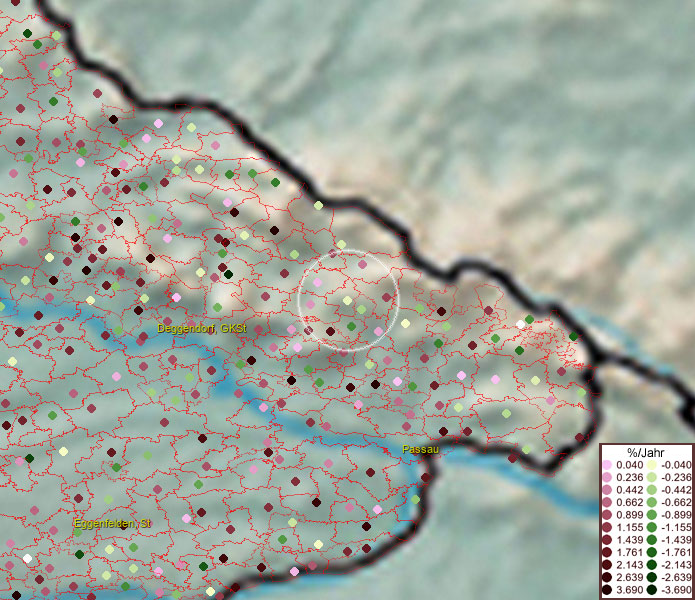Click the 2.143 legend value text
Image resolution: width=695 pixels, height=600 pixels.
(629, 565)
